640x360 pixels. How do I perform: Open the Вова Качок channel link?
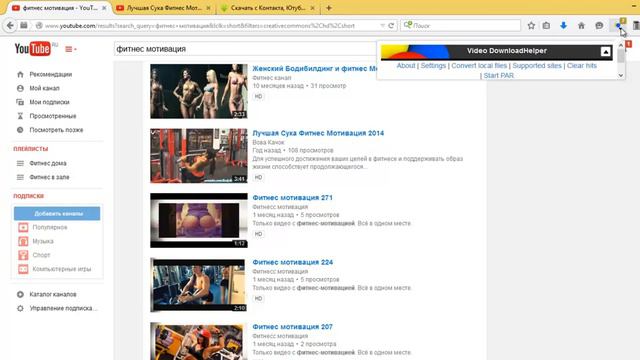(268, 142)
